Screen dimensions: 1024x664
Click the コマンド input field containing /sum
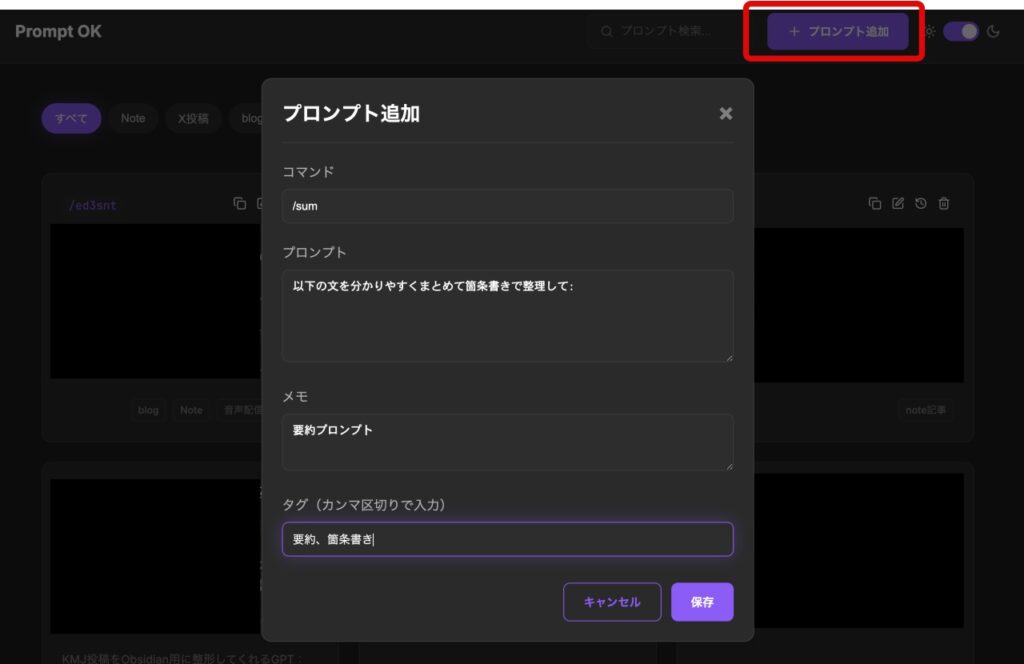[507, 206]
